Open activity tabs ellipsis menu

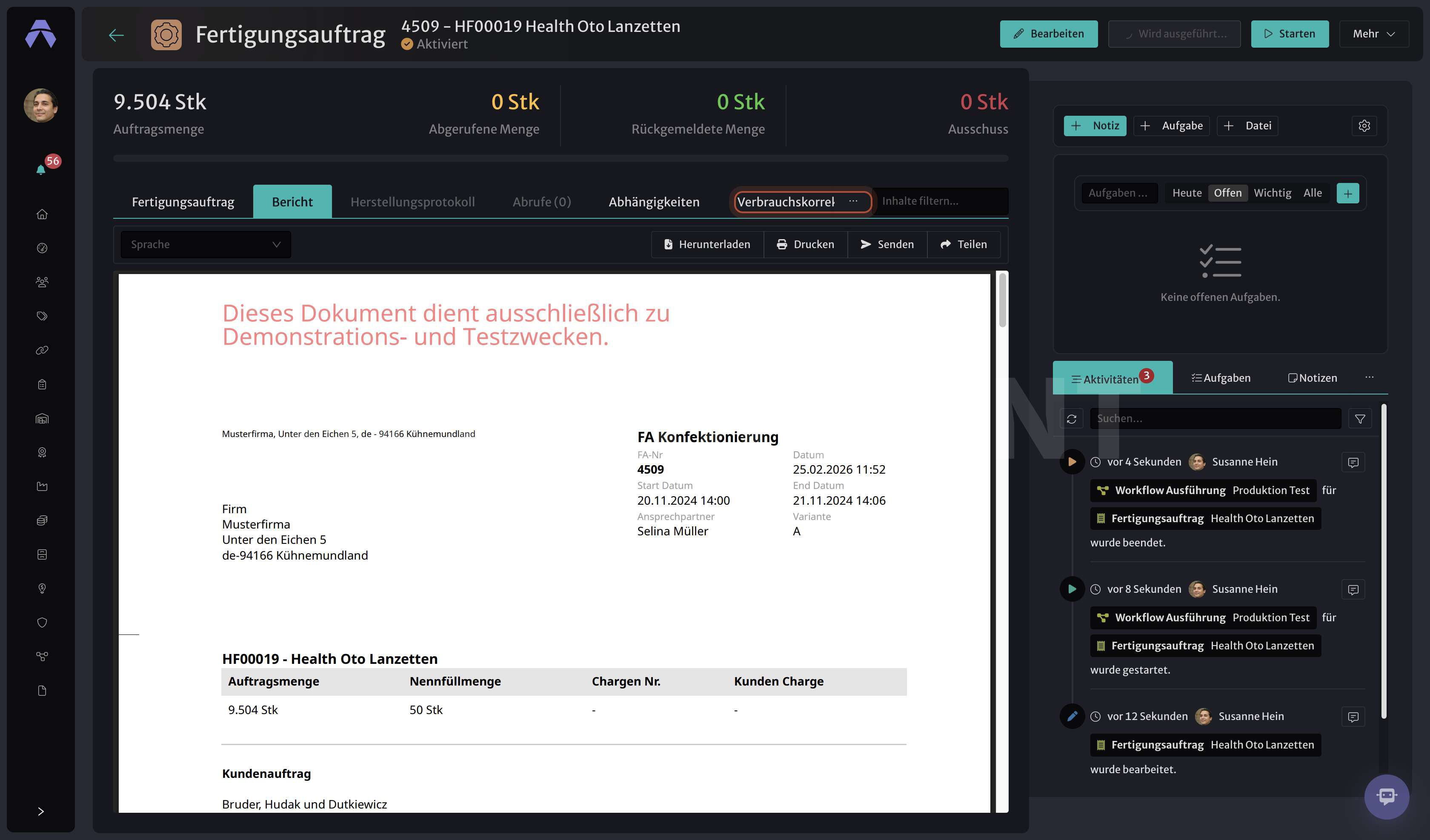1369,377
